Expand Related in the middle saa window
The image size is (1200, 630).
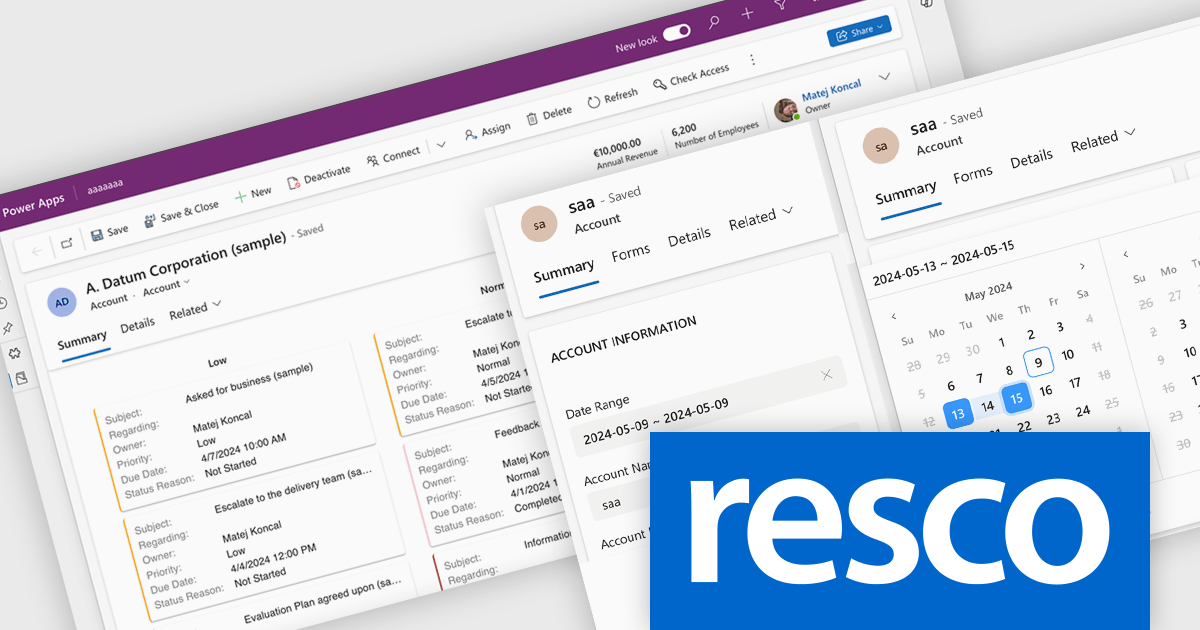tap(760, 217)
